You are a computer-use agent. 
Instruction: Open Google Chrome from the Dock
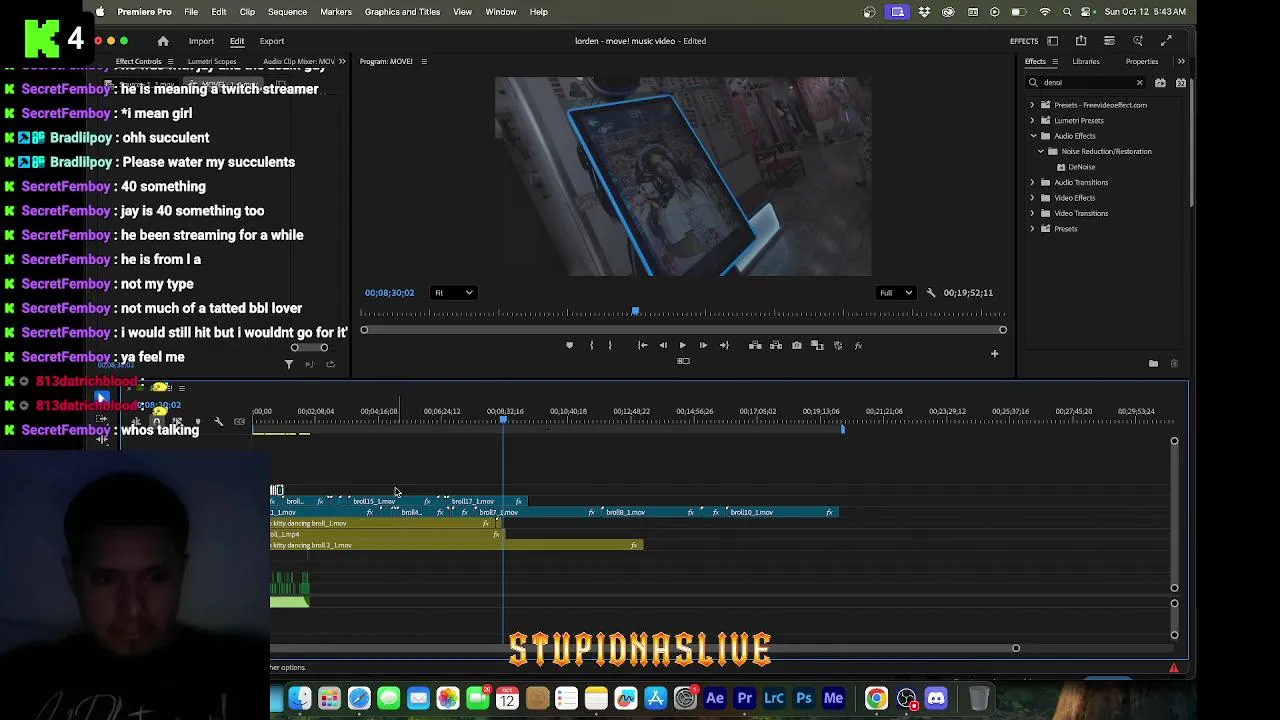point(876,698)
